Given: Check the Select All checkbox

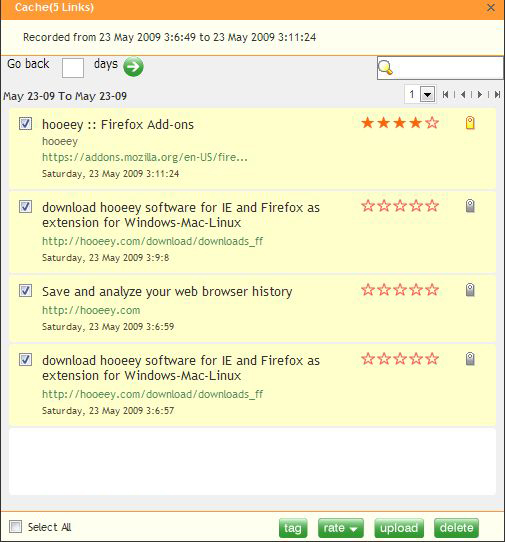Looking at the screenshot, I should (x=16, y=527).
